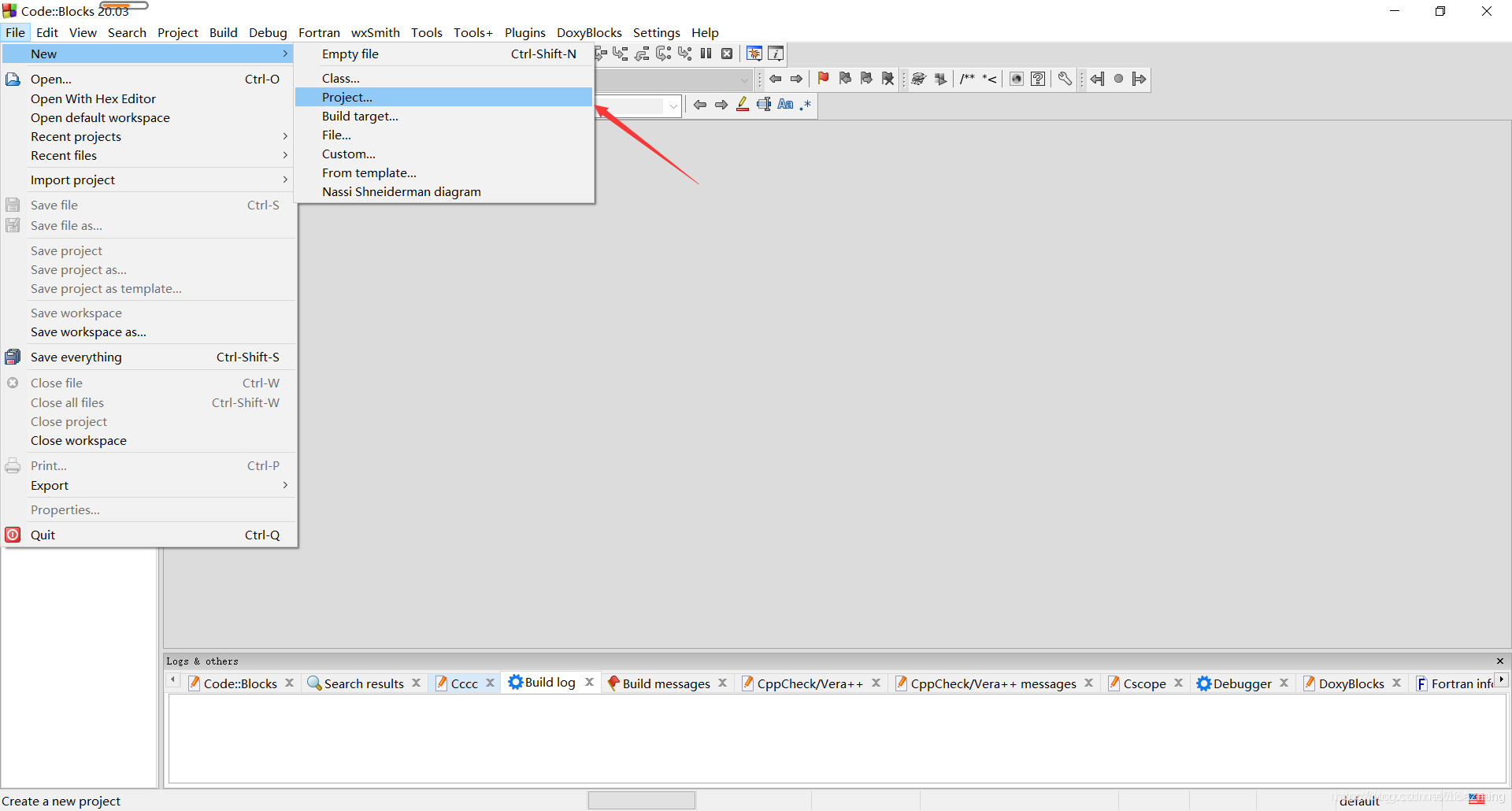Open the DoxyBlocks menu
This screenshot has height=811, width=1512.
click(x=589, y=32)
